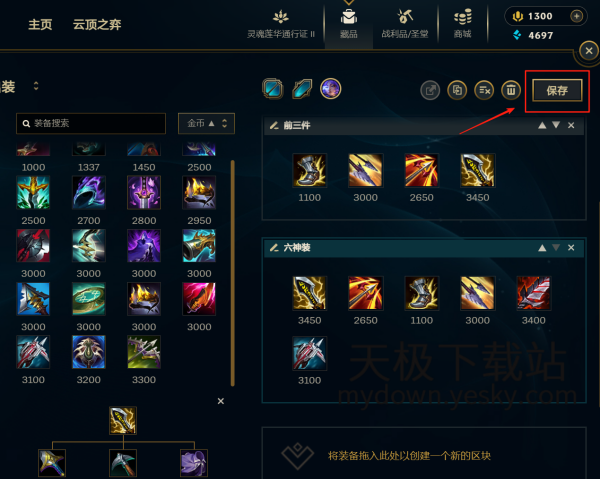Go to the 云顶之弈 menu
This screenshot has width=600, height=479.
[97, 24]
